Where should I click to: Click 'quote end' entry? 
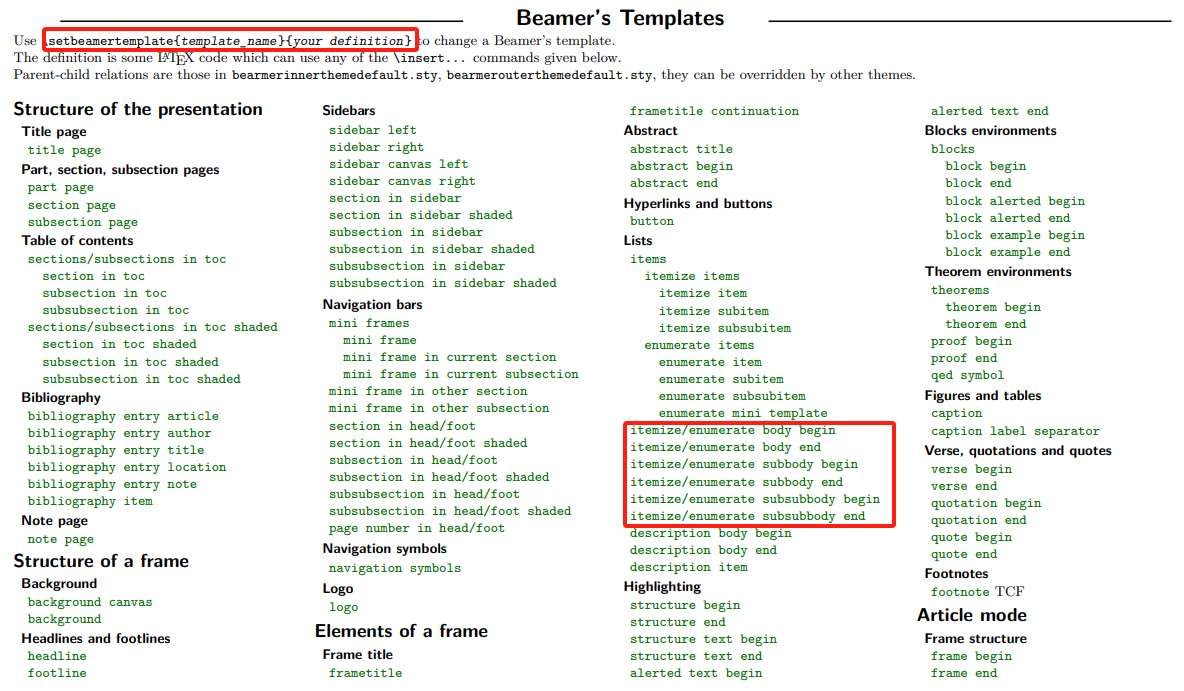point(964,554)
